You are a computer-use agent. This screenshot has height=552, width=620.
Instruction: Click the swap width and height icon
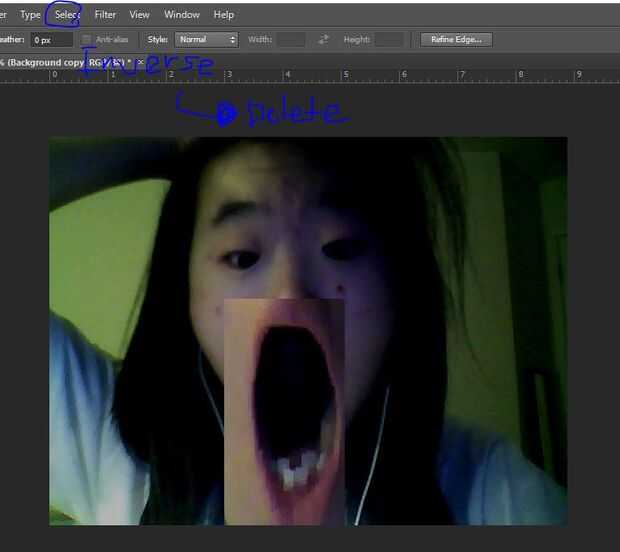323,40
